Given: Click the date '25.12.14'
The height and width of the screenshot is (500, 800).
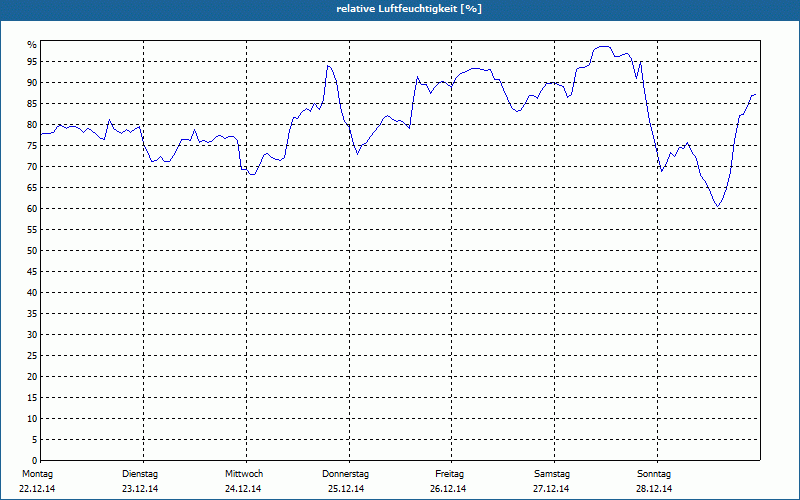Looking at the screenshot, I should [x=346, y=489].
